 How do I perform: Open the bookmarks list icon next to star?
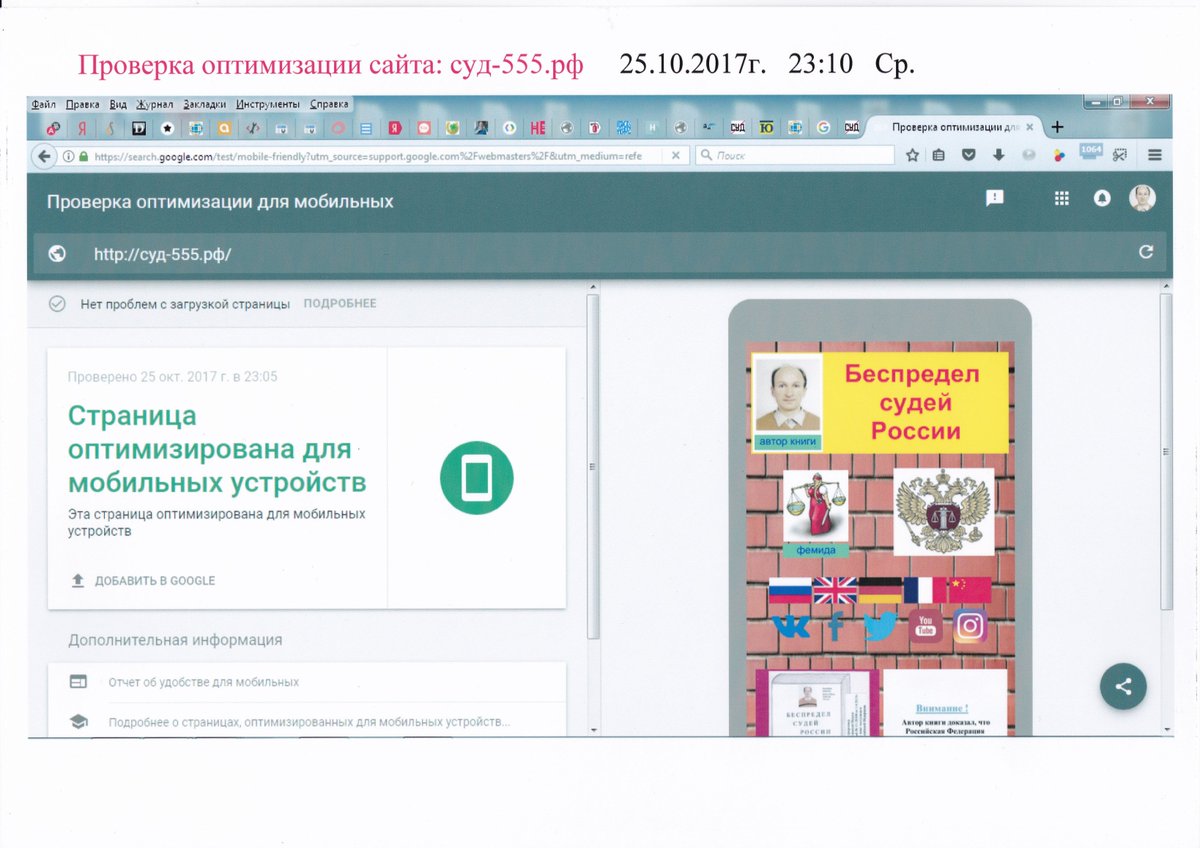939,155
